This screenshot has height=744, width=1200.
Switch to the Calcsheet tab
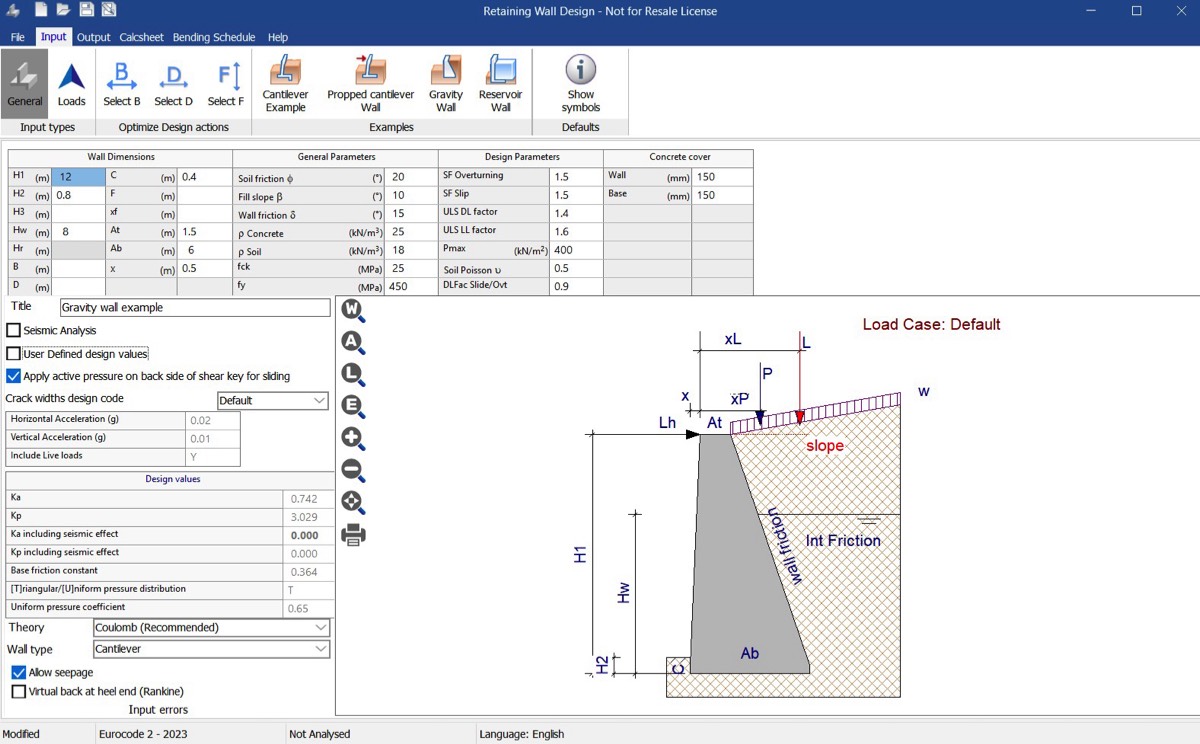(141, 37)
